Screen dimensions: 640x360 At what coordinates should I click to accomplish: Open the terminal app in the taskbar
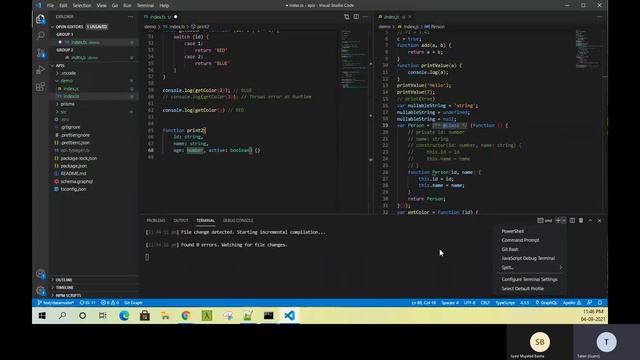[x=269, y=316]
